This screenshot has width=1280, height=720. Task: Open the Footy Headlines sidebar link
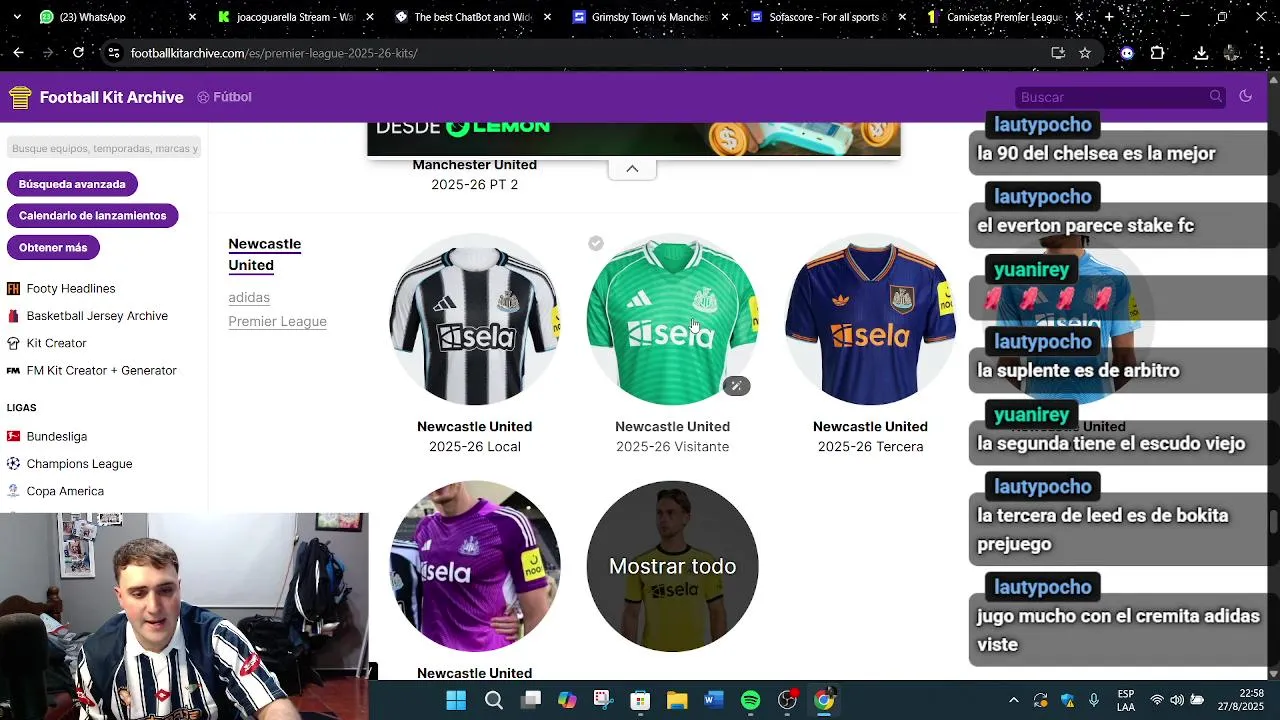pos(71,288)
